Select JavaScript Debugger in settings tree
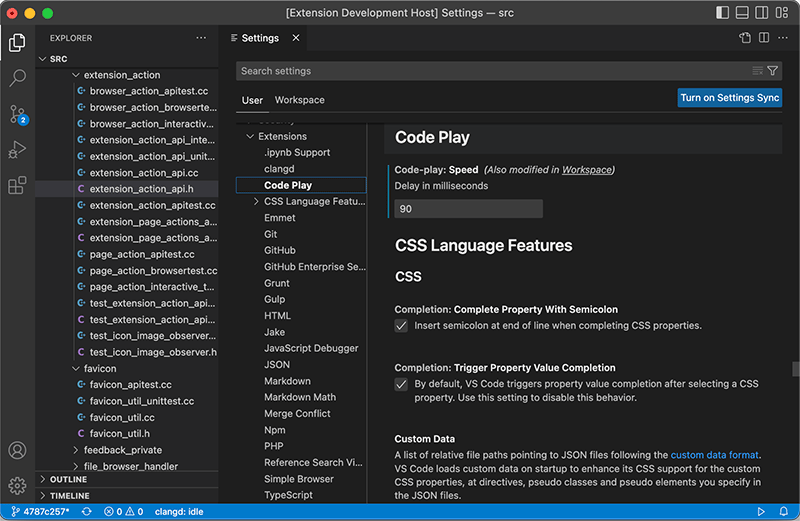The image size is (800, 521). point(311,349)
